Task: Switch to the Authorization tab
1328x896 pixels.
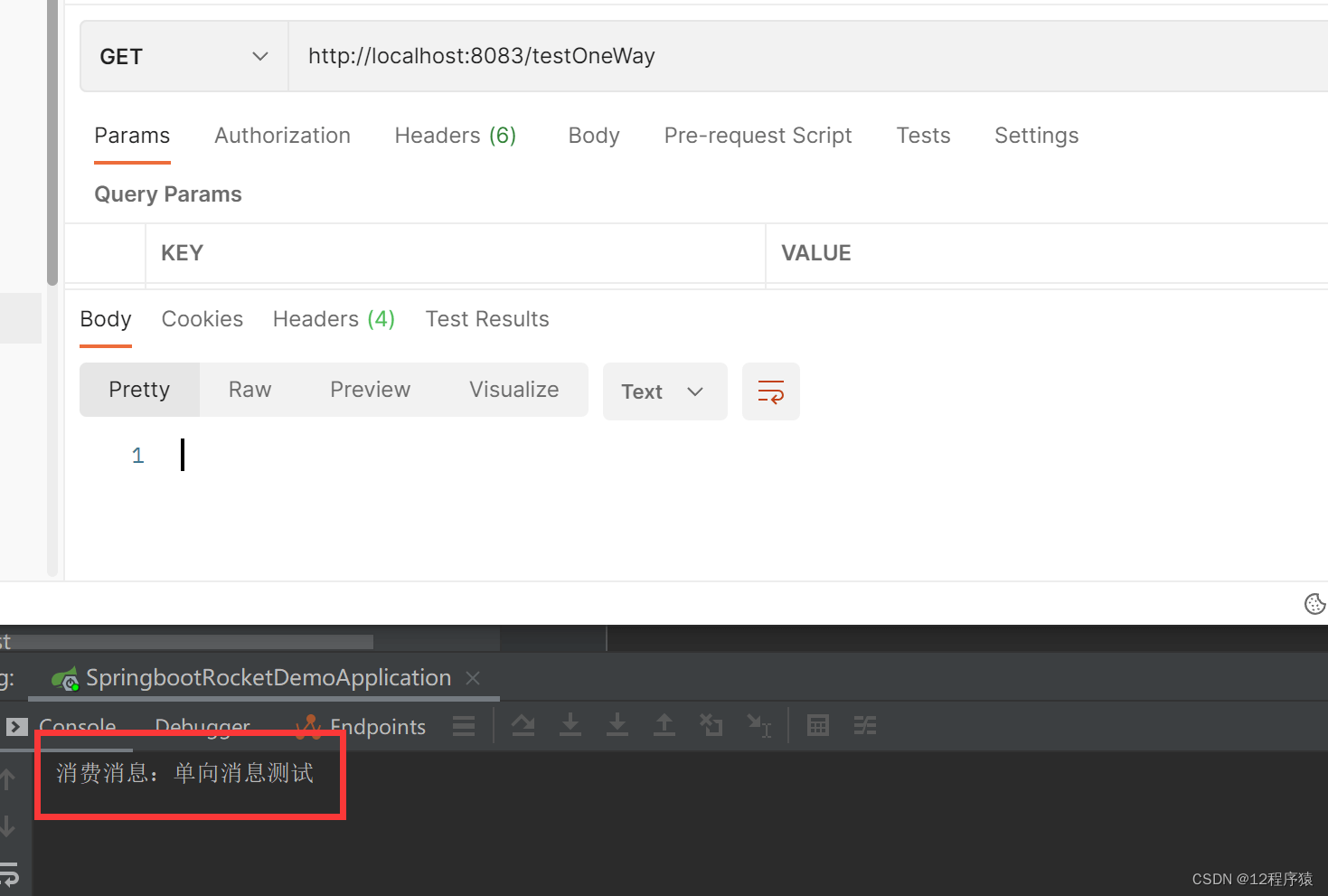Action: 282,136
